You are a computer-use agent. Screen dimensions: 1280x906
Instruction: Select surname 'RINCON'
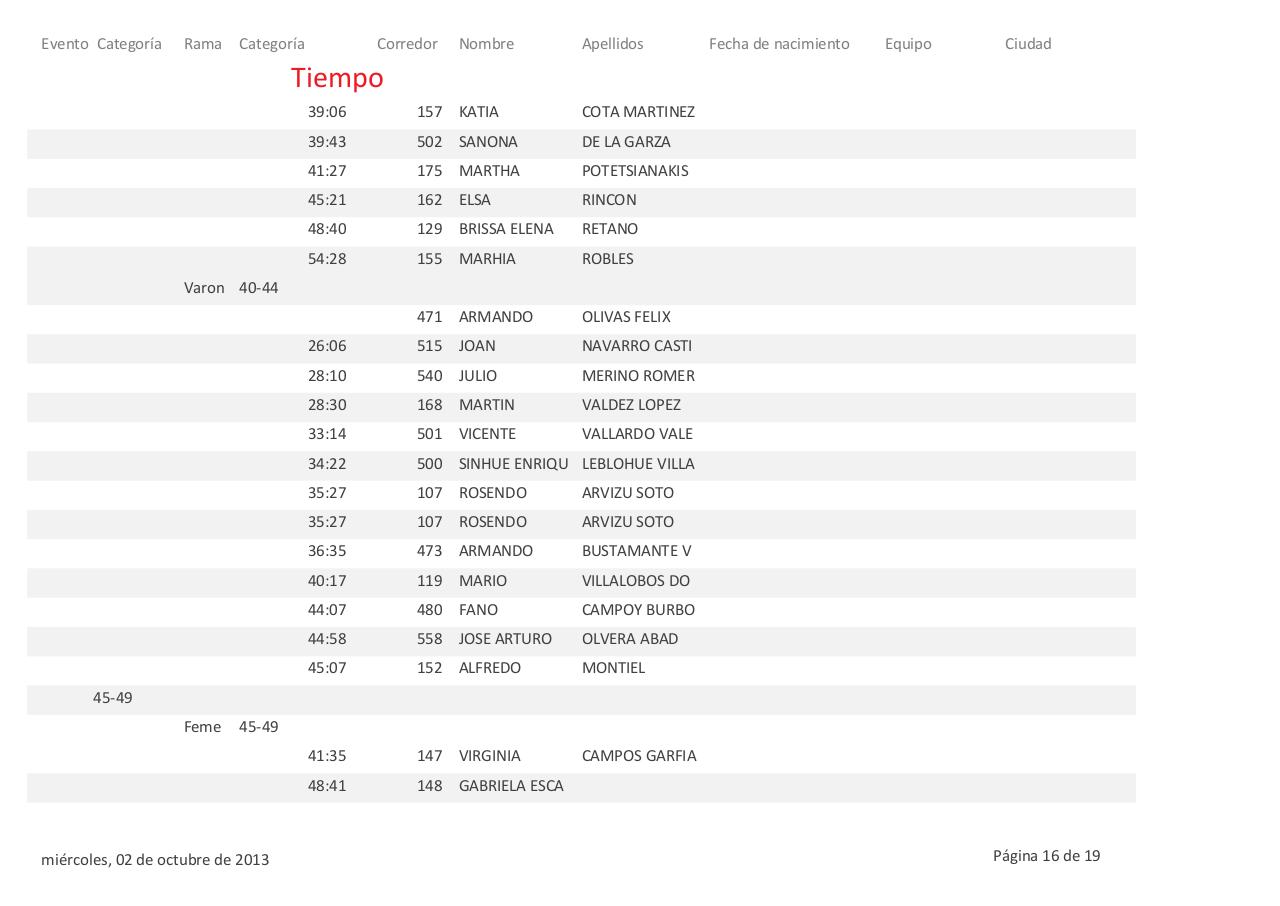pos(609,200)
